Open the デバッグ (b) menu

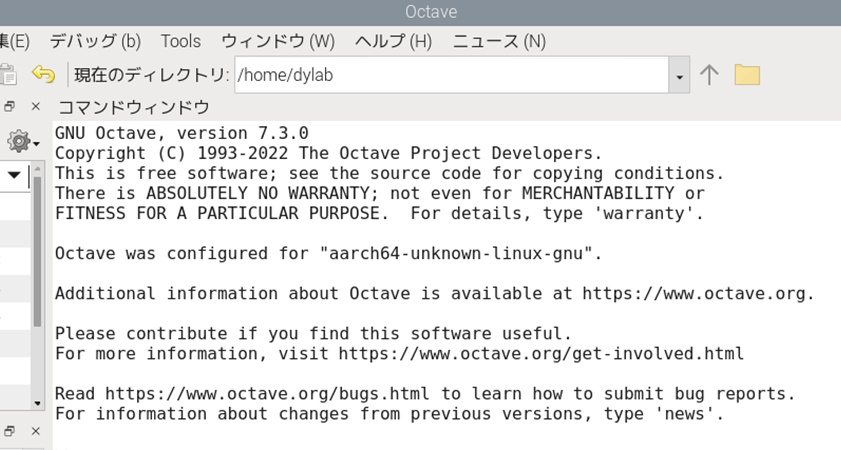[x=95, y=41]
